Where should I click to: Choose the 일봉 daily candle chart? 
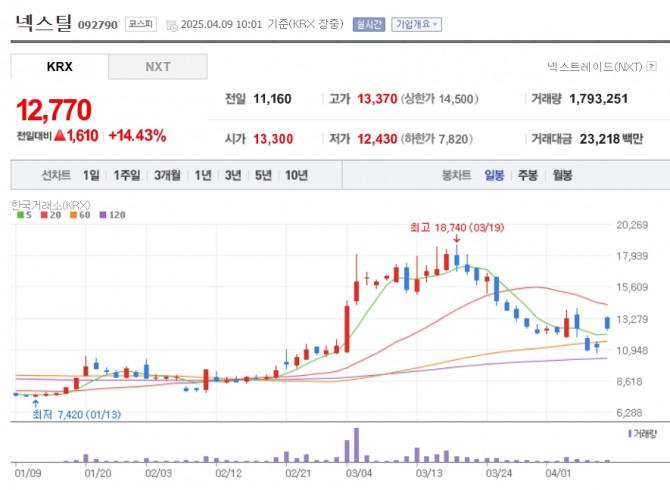click(x=494, y=175)
